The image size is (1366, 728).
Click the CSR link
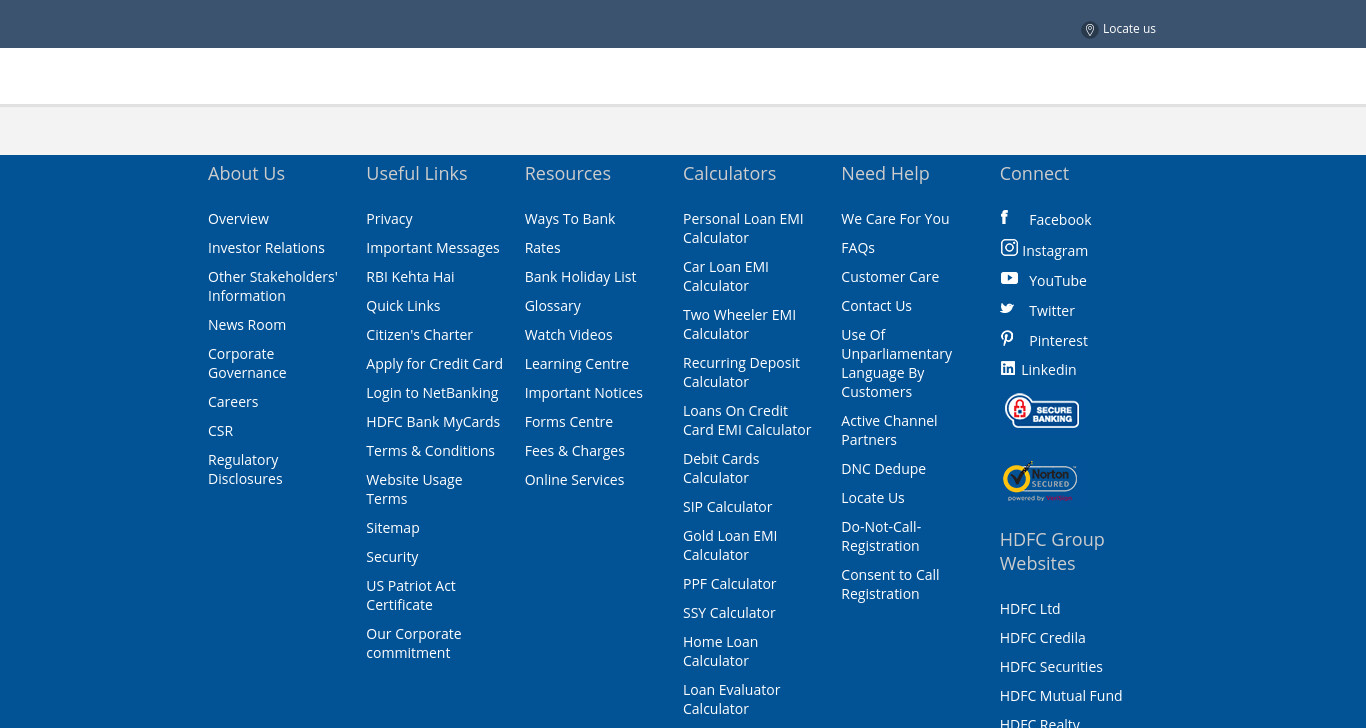[220, 431]
